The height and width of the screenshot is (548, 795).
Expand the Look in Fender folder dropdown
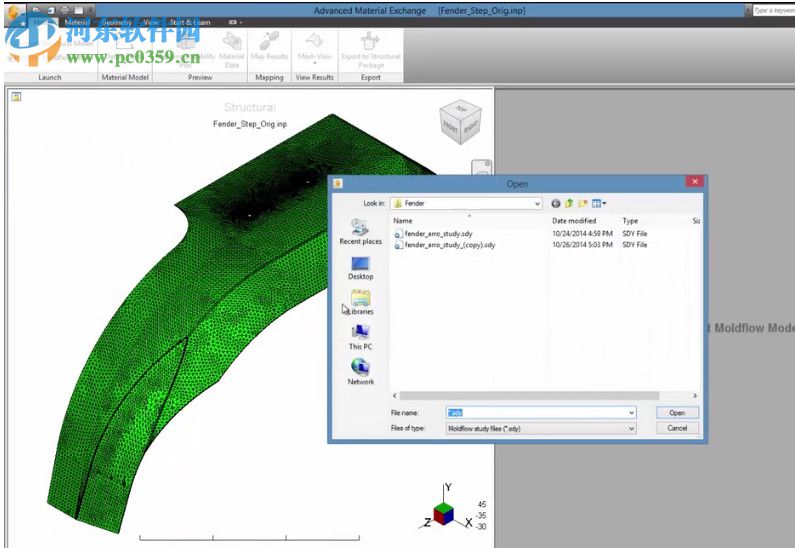coord(537,203)
